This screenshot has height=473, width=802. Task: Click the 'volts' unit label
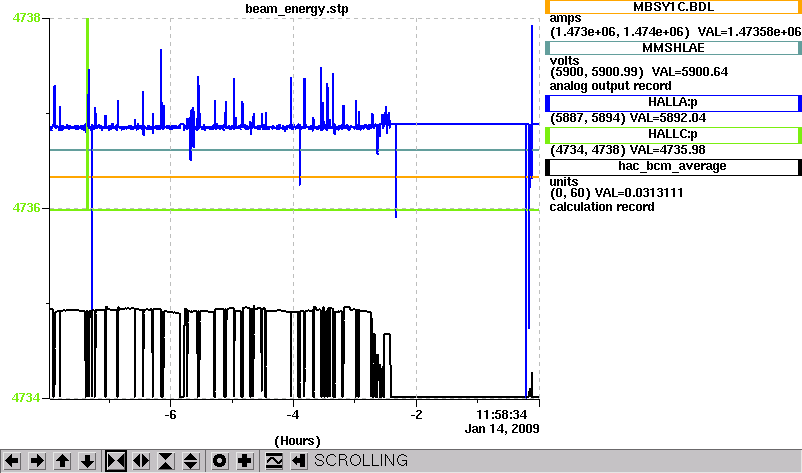pyautogui.click(x=564, y=61)
